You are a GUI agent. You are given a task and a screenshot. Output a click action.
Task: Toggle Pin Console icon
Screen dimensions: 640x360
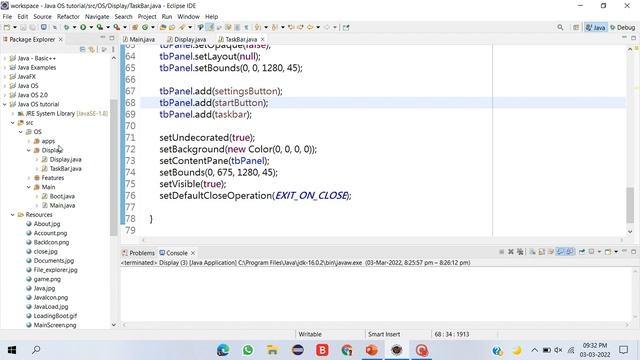(x=582, y=252)
